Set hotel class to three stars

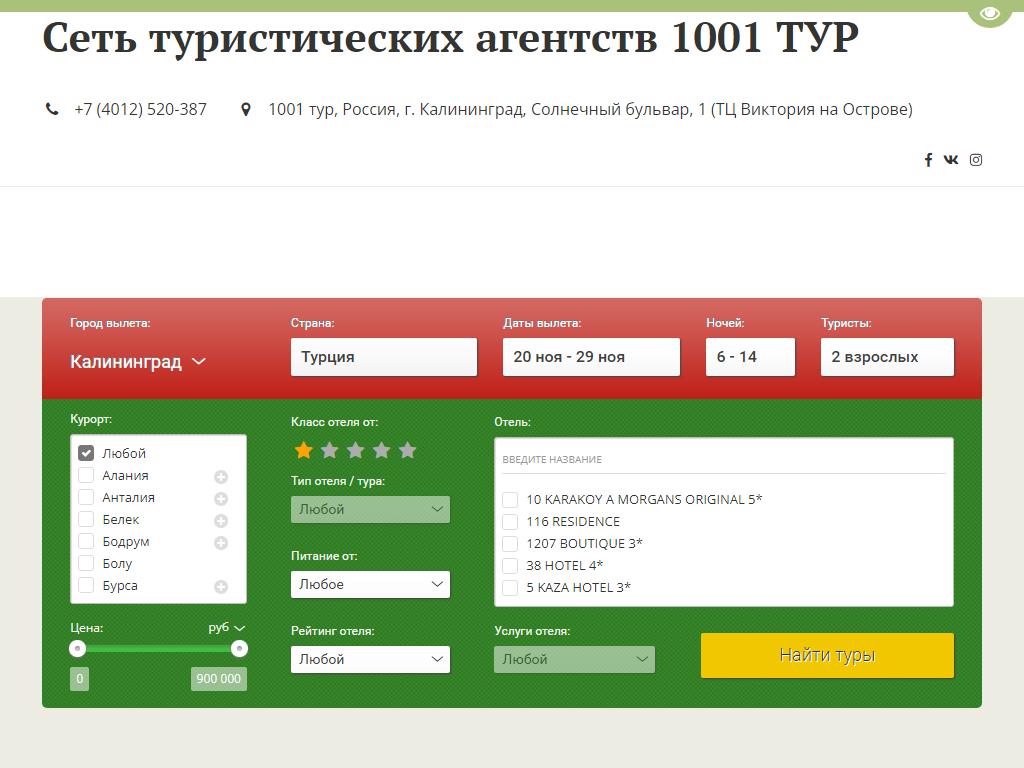click(x=355, y=451)
